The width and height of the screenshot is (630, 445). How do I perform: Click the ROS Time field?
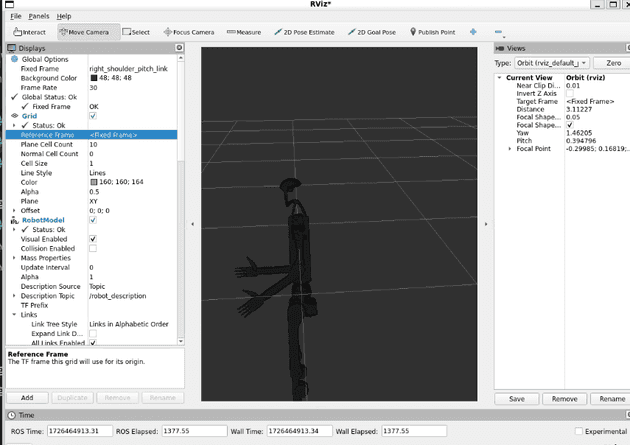80,431
